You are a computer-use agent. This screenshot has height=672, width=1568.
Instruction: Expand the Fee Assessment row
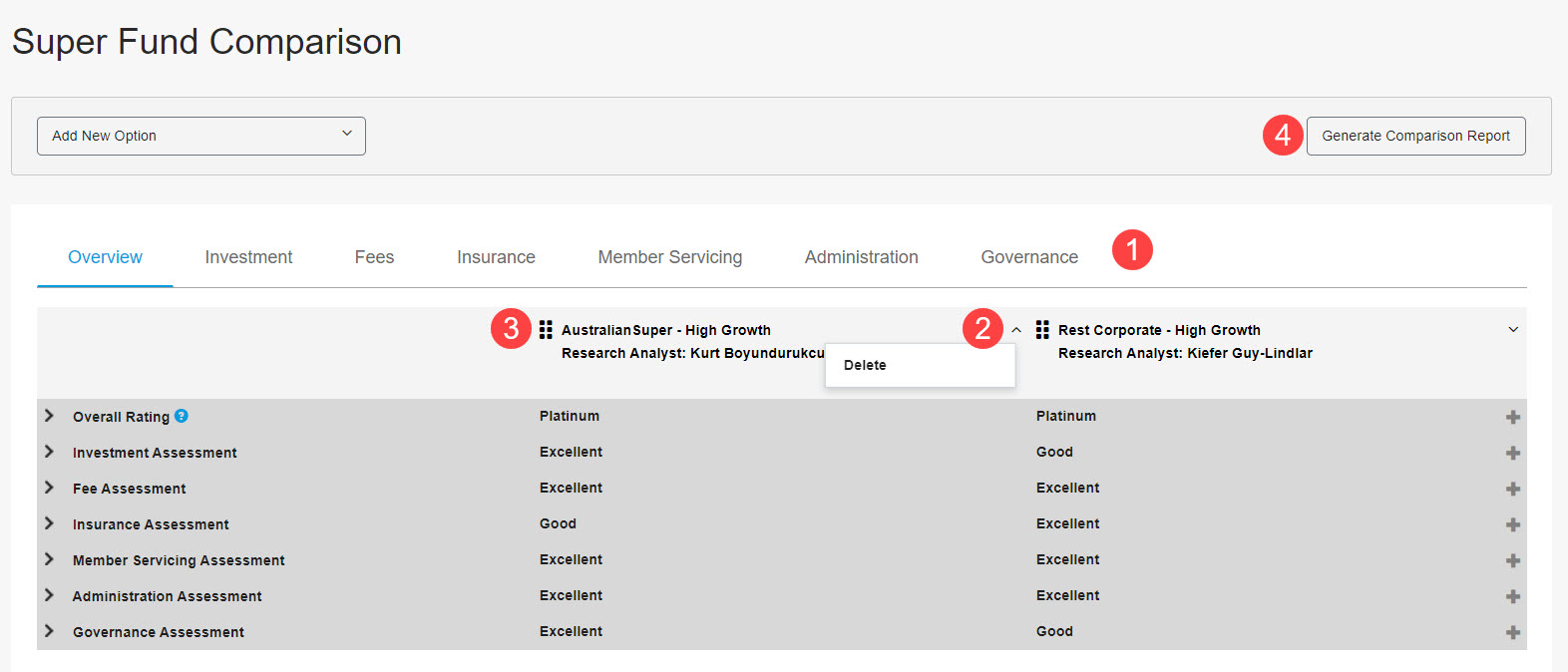click(x=49, y=488)
